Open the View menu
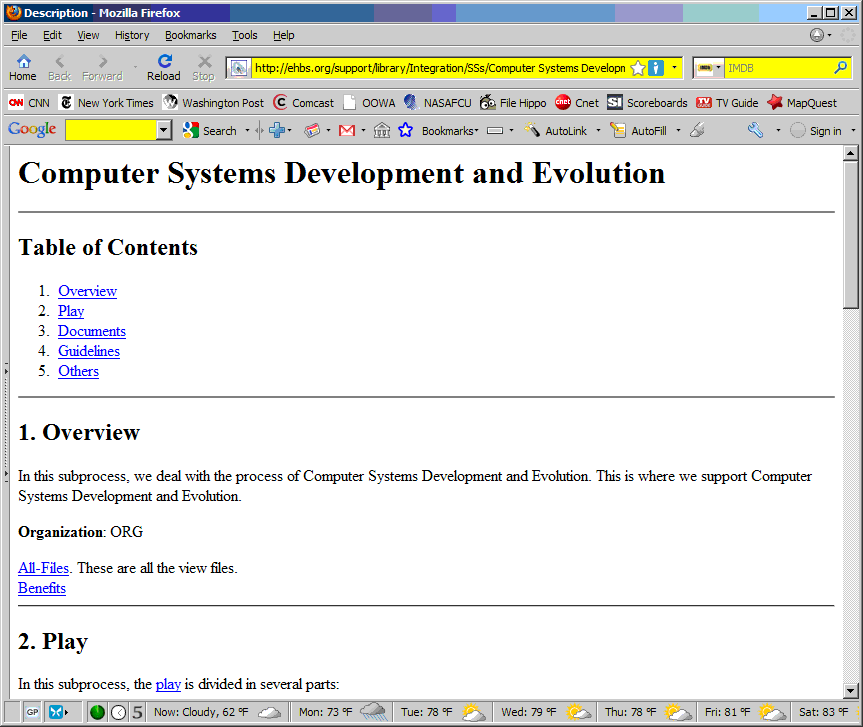 coord(88,35)
